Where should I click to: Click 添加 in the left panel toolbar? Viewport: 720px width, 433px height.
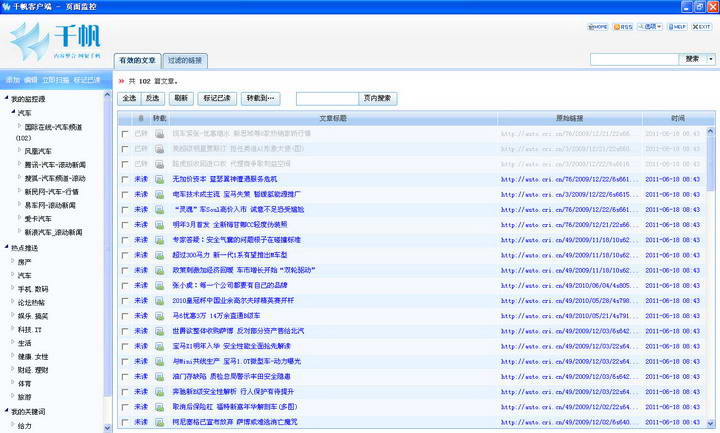click(x=12, y=80)
